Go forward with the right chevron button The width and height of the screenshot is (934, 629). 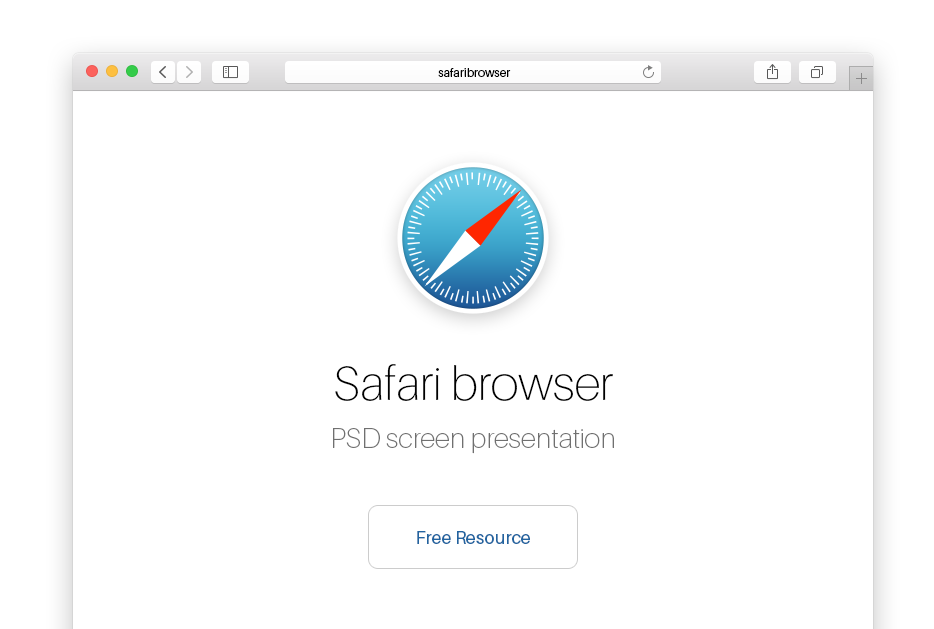tap(189, 72)
